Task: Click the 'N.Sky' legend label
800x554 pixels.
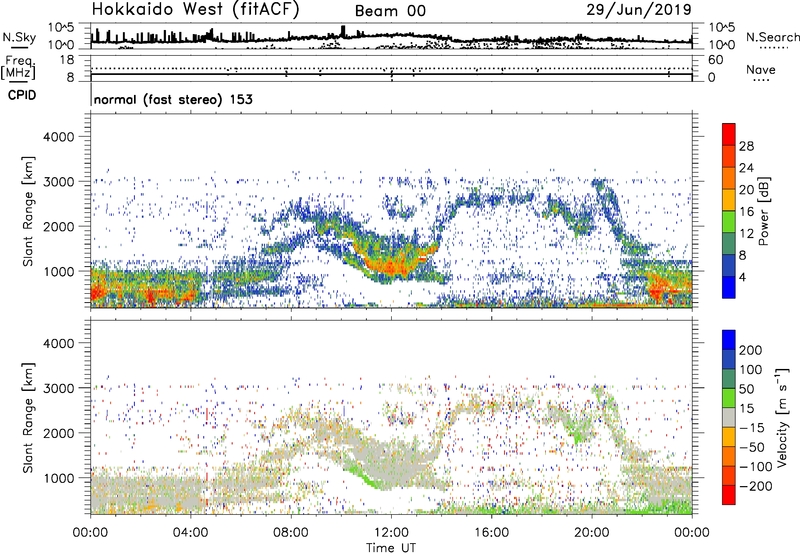Action: (19, 37)
